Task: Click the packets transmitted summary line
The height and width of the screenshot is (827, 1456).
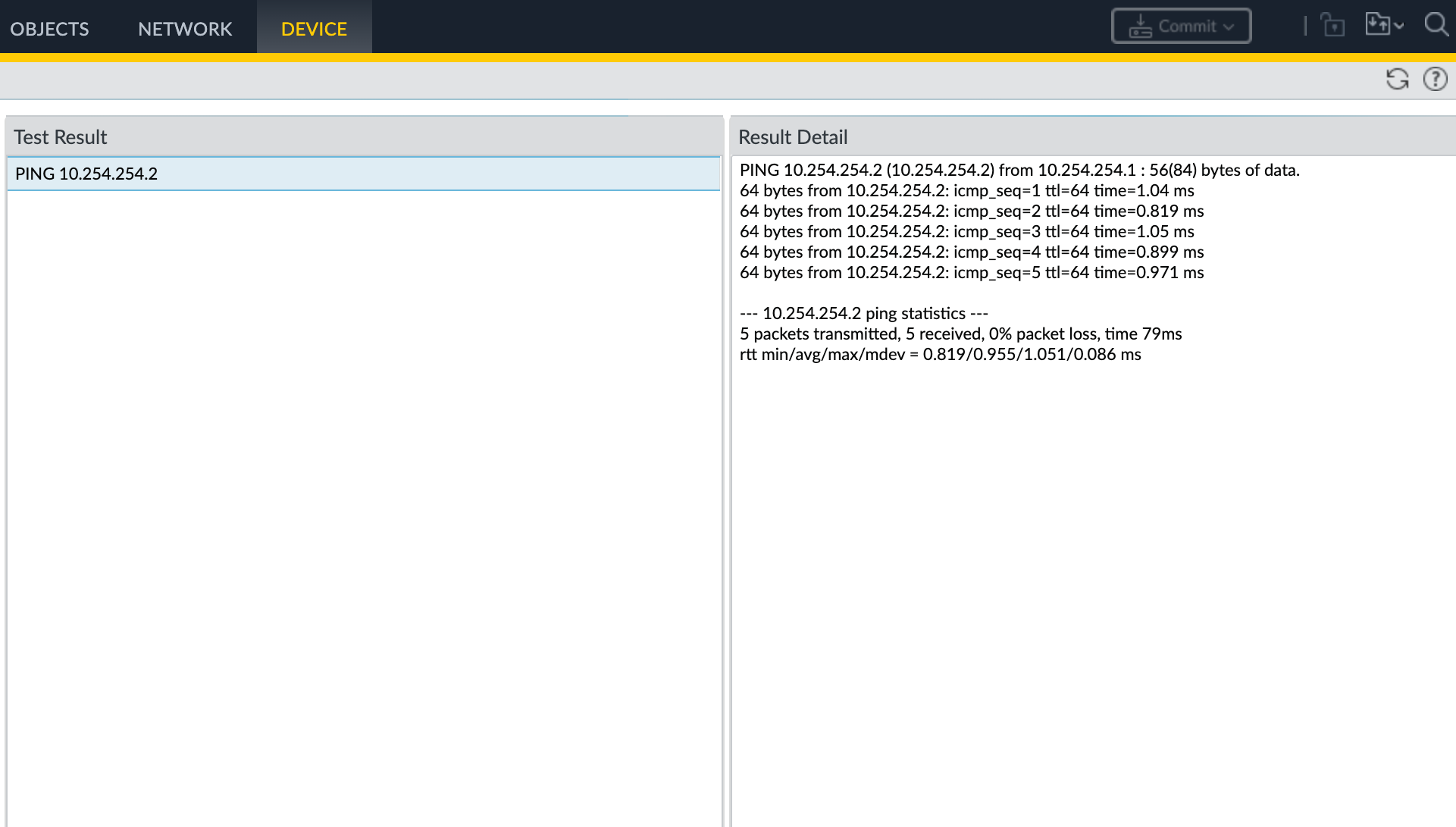Action: click(x=960, y=334)
